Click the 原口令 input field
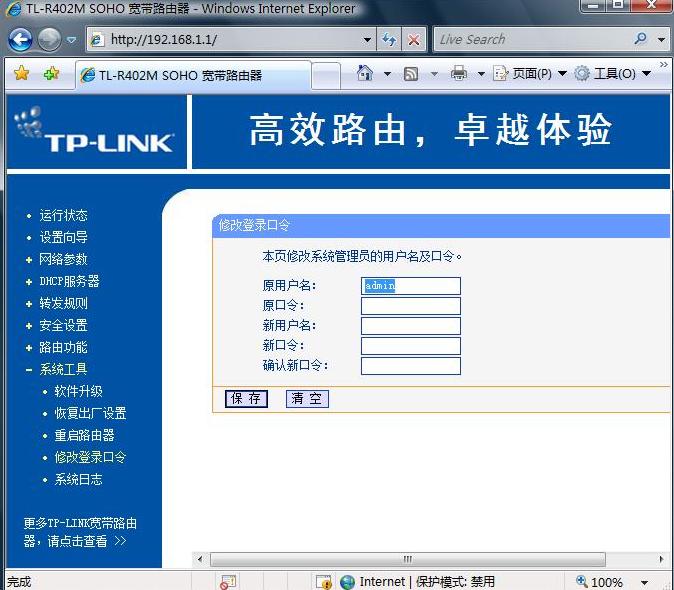Image resolution: width=674 pixels, height=590 pixels. tap(411, 306)
